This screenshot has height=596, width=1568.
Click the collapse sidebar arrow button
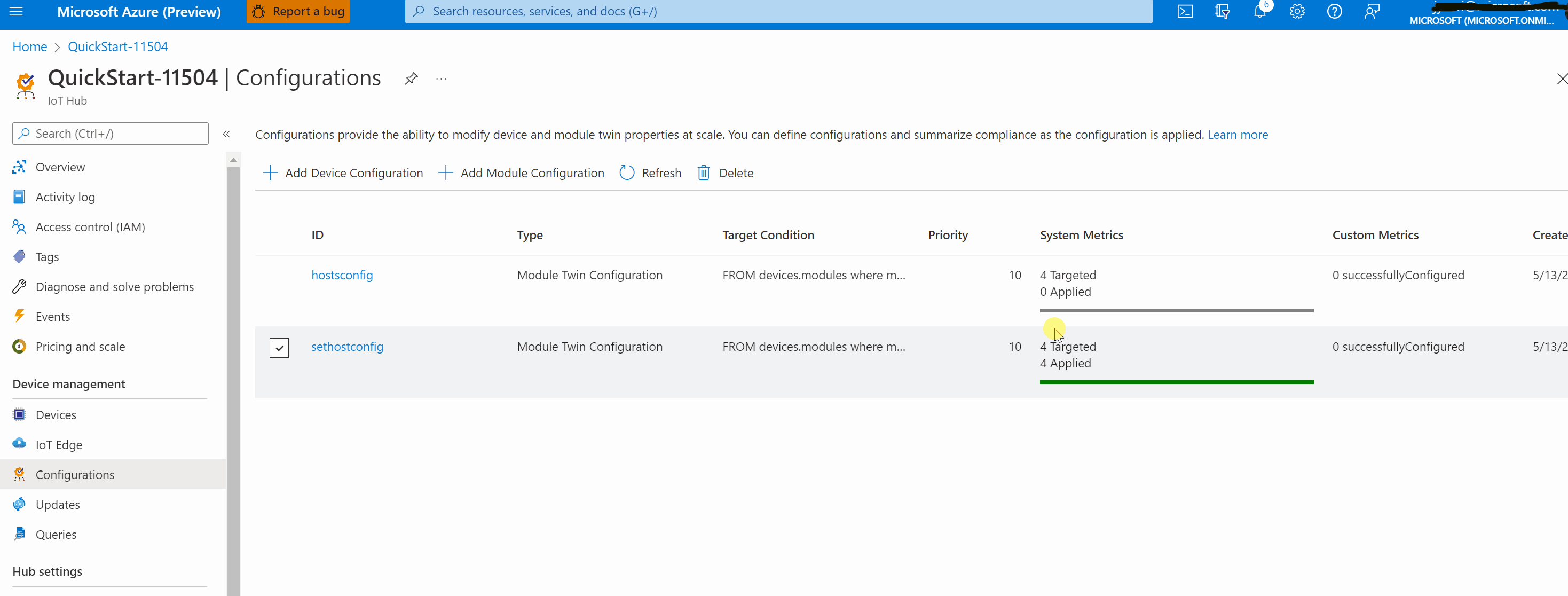coord(226,133)
